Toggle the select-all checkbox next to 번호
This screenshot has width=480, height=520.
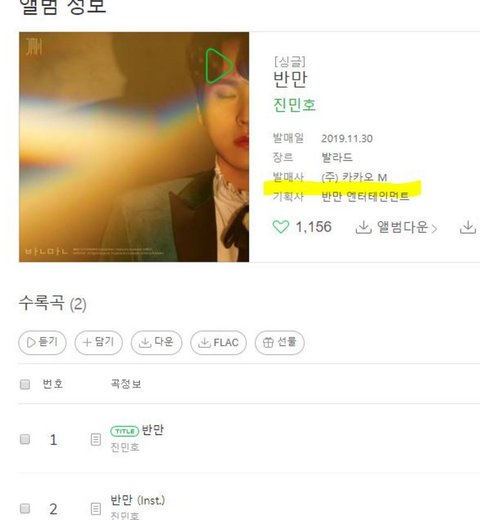pos(25,384)
